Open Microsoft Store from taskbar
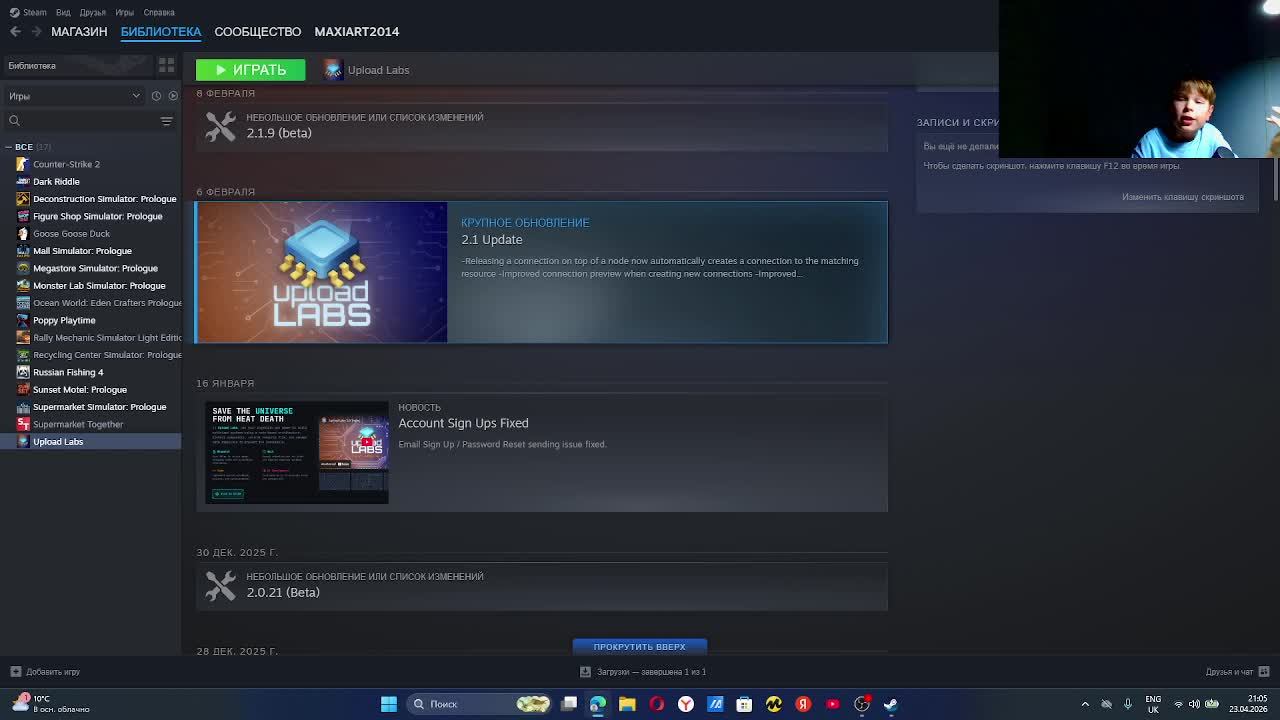Image resolution: width=1280 pixels, height=720 pixels. point(744,704)
